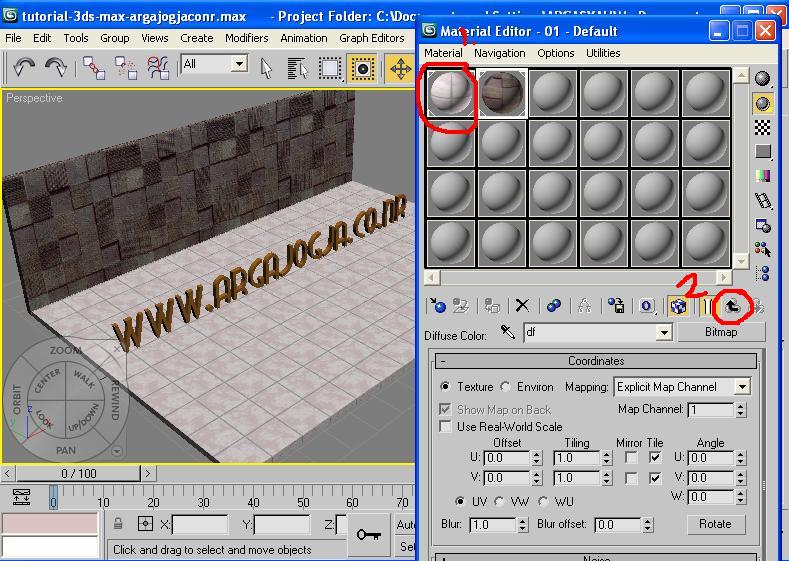
Task: Click Sample UV Tiling icon
Action: 763,151
